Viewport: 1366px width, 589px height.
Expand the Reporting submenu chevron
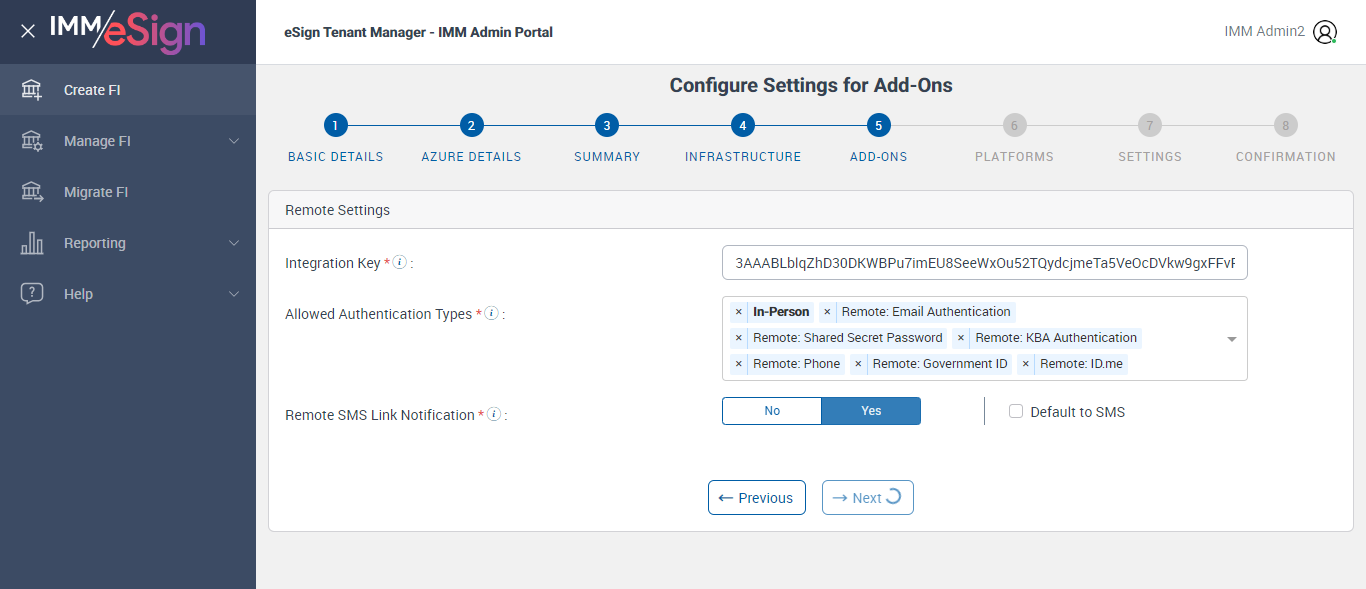point(234,243)
